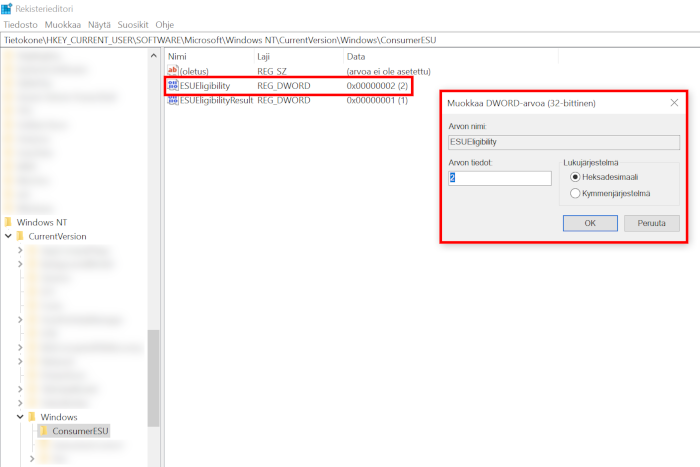This screenshot has height=467, width=700.
Task: Click the tree pane vertical scrollbar thumb
Action: [x=154, y=378]
